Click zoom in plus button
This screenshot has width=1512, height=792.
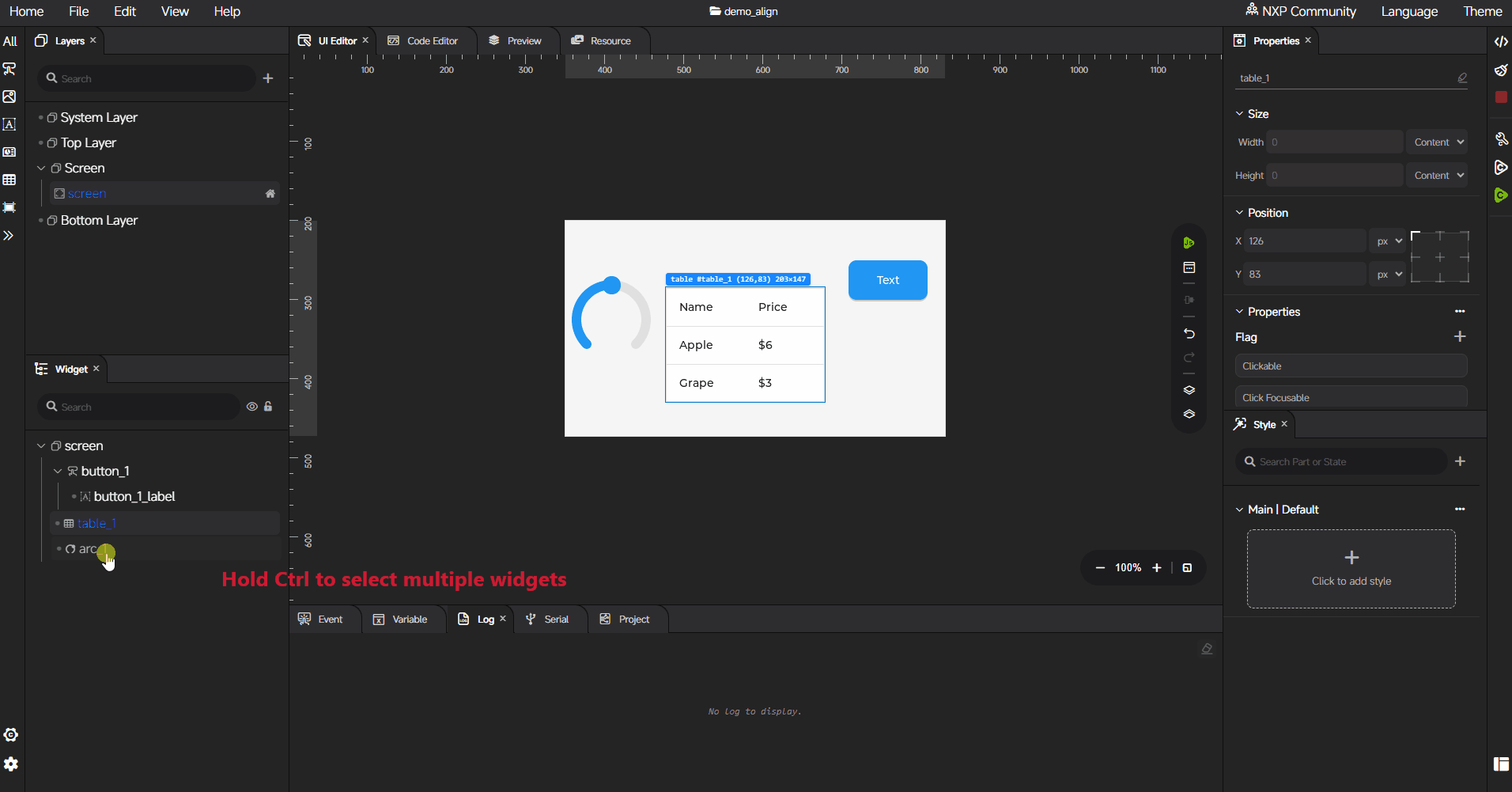click(x=1157, y=568)
